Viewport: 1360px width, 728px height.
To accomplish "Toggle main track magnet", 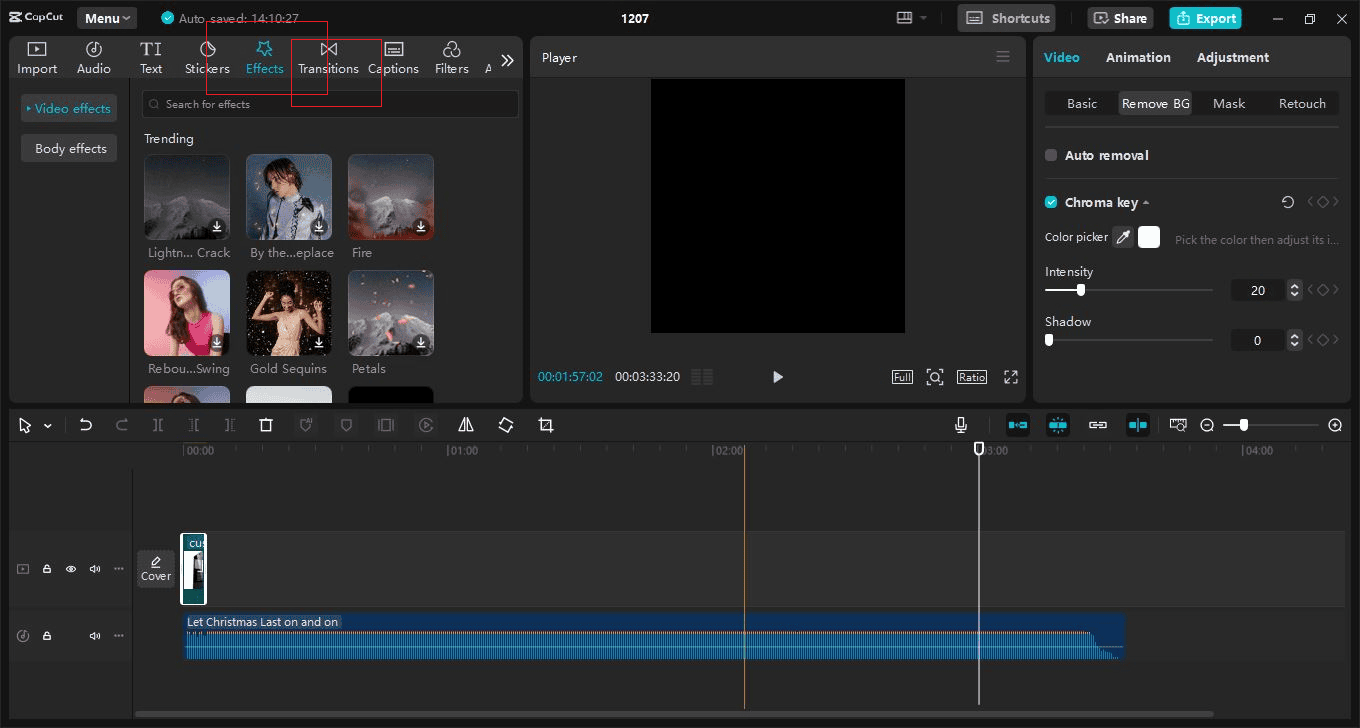I will 1018,425.
